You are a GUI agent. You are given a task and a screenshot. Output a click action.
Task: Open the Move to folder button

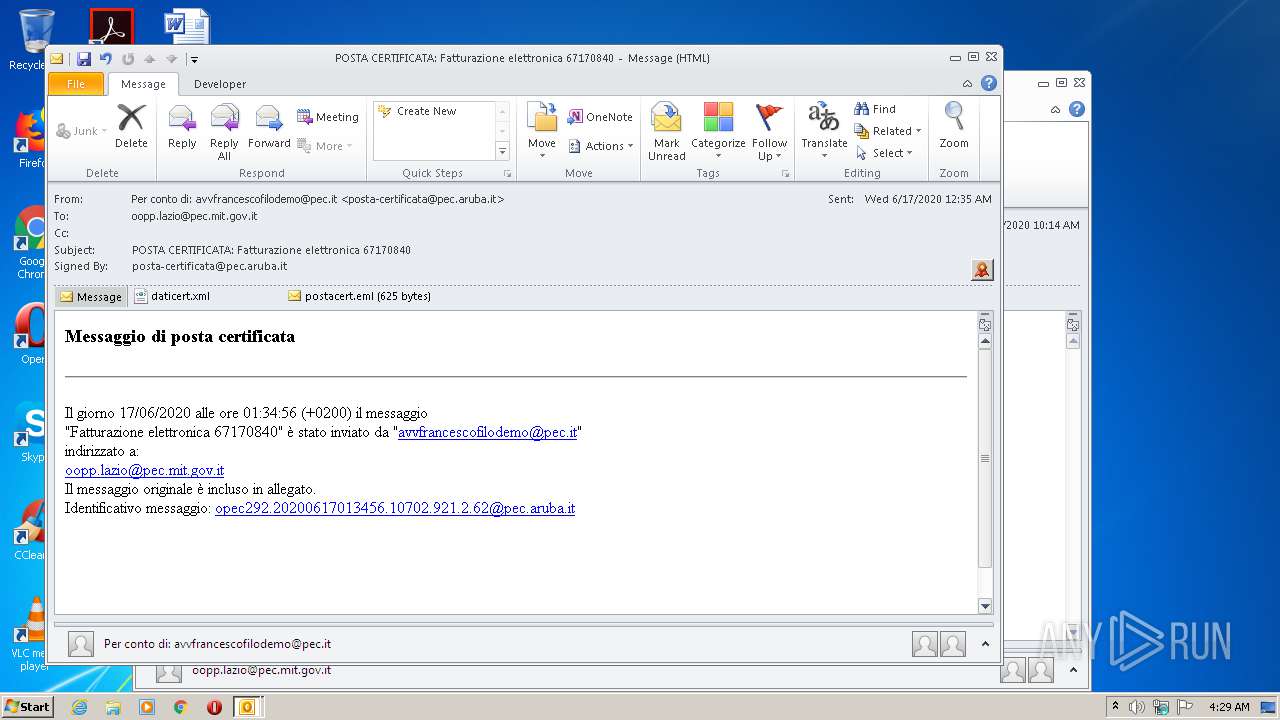click(542, 131)
